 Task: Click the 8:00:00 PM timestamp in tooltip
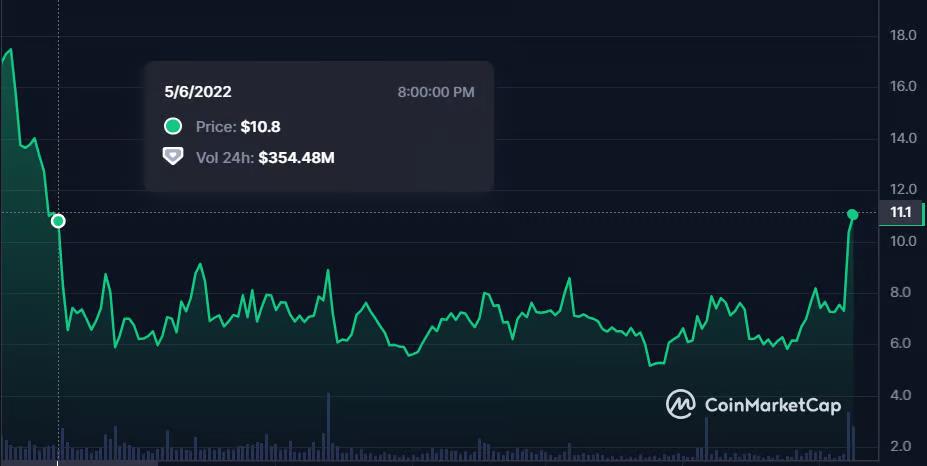click(x=436, y=92)
